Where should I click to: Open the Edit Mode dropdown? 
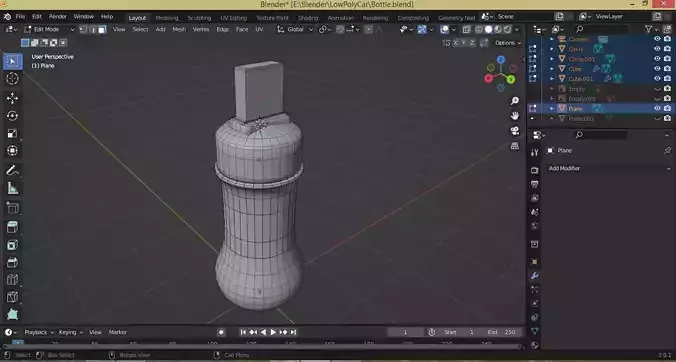(x=49, y=29)
